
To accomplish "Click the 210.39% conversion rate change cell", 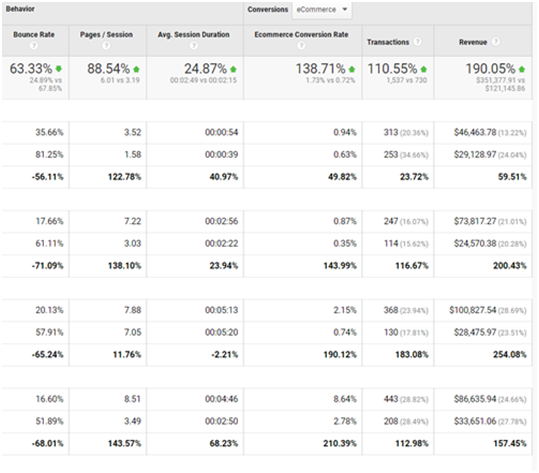I will point(340,443).
